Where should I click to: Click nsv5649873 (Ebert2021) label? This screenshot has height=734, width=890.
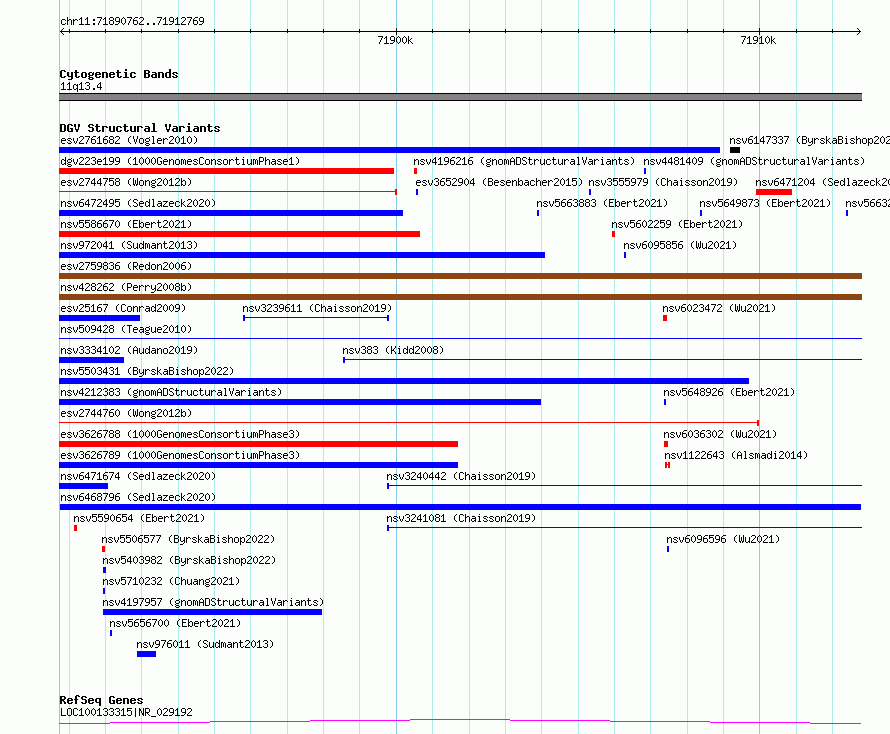click(765, 203)
